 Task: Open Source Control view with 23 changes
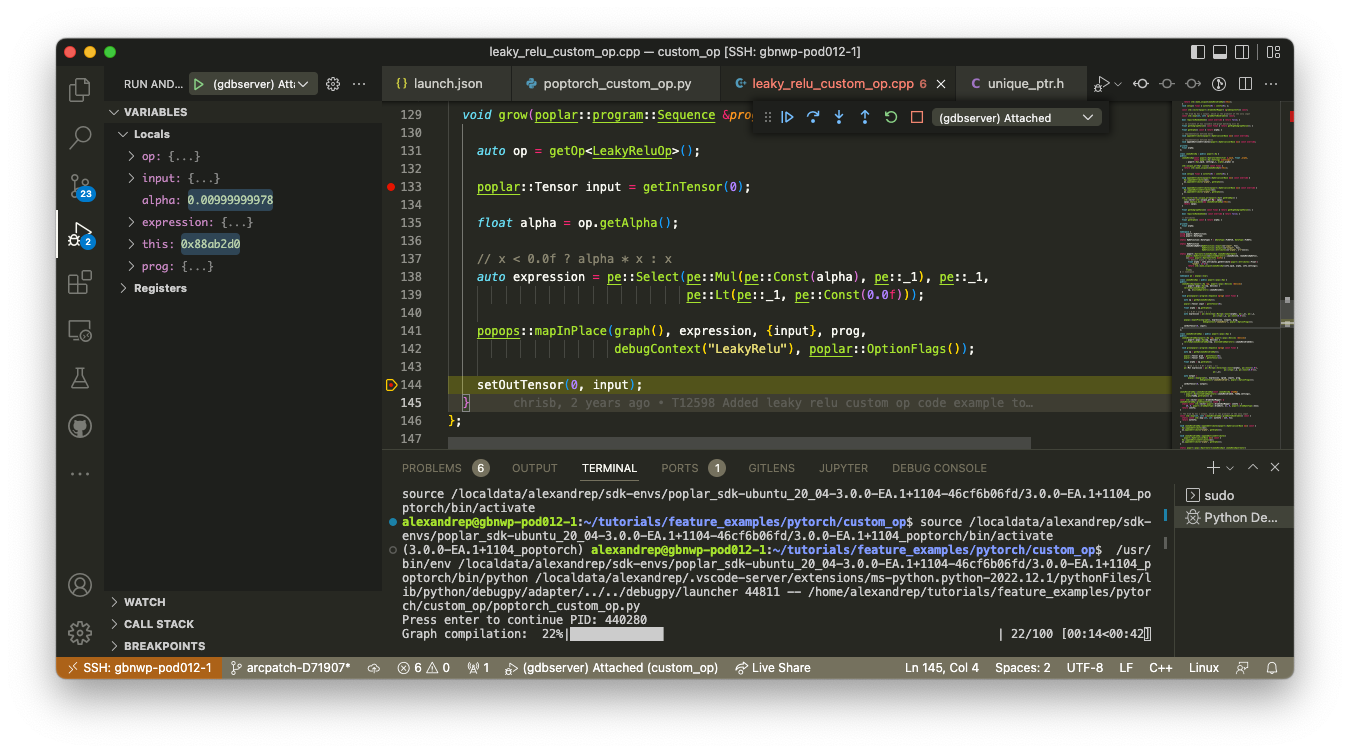(x=80, y=186)
